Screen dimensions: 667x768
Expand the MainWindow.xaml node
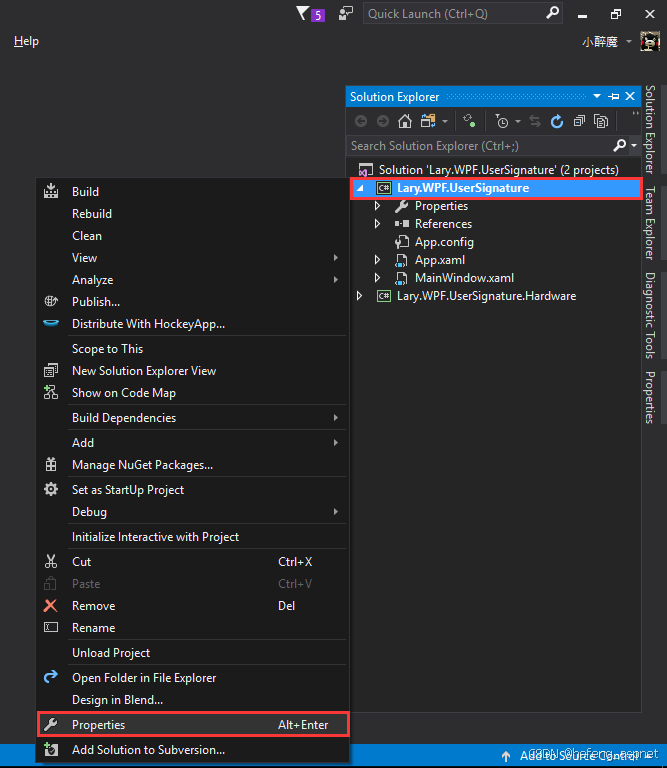click(x=378, y=278)
